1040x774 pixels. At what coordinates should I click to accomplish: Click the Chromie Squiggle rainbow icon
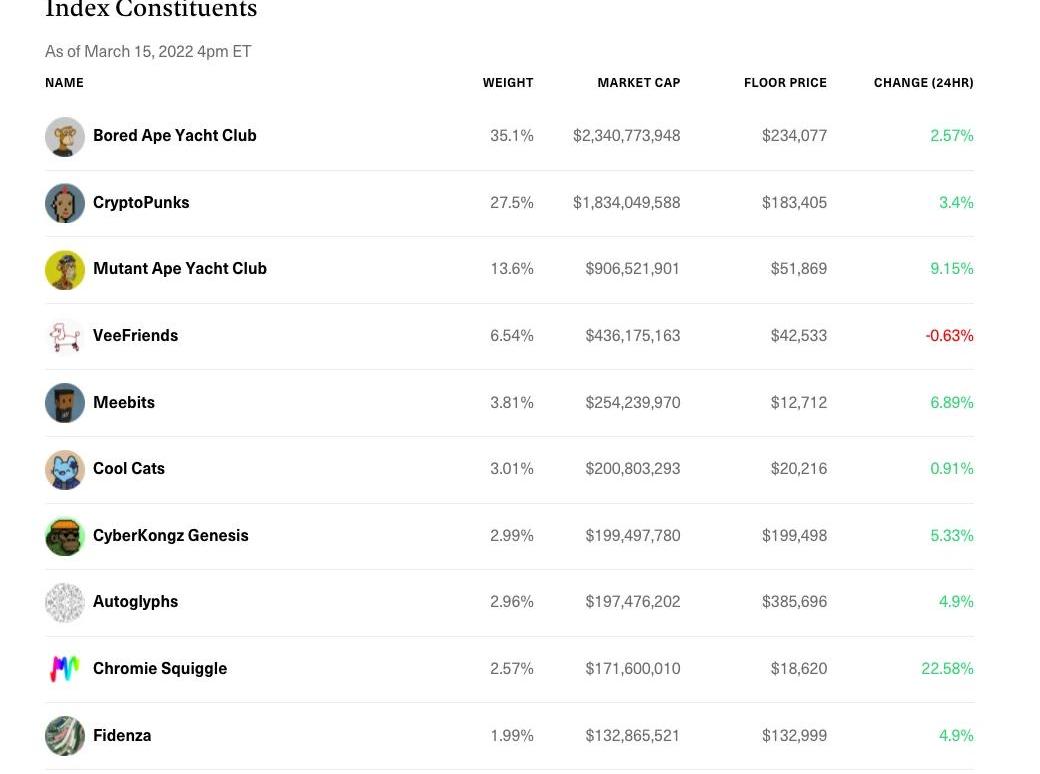pos(65,669)
